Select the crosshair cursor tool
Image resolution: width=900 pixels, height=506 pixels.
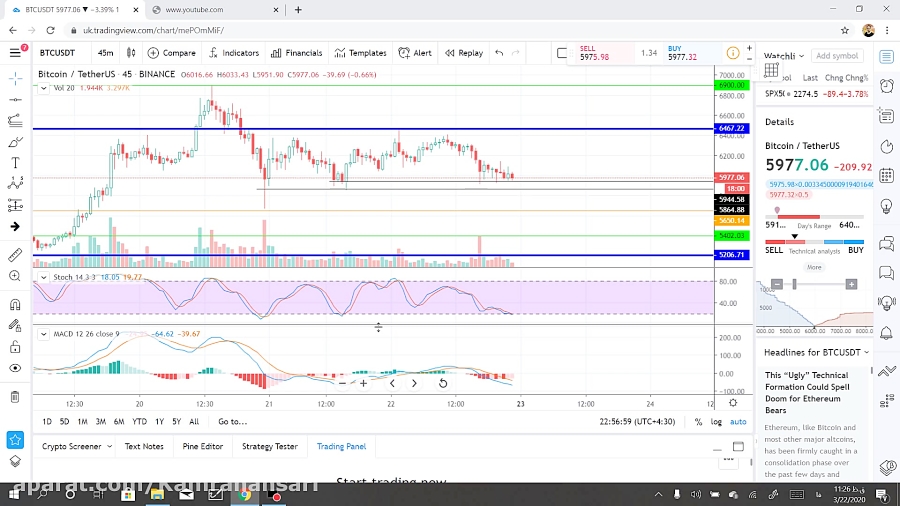[x=15, y=79]
